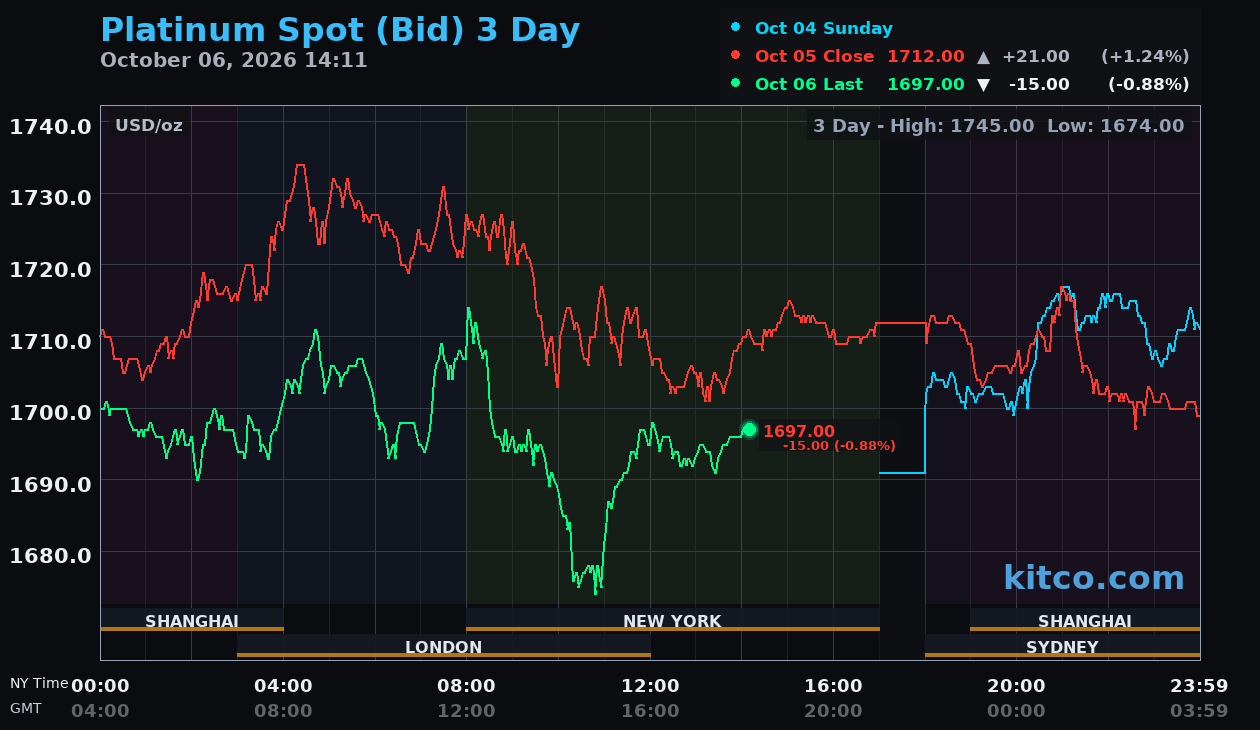Click the Platinum Spot (Bid) 3 Day title
The width and height of the screenshot is (1260, 730).
point(340,30)
